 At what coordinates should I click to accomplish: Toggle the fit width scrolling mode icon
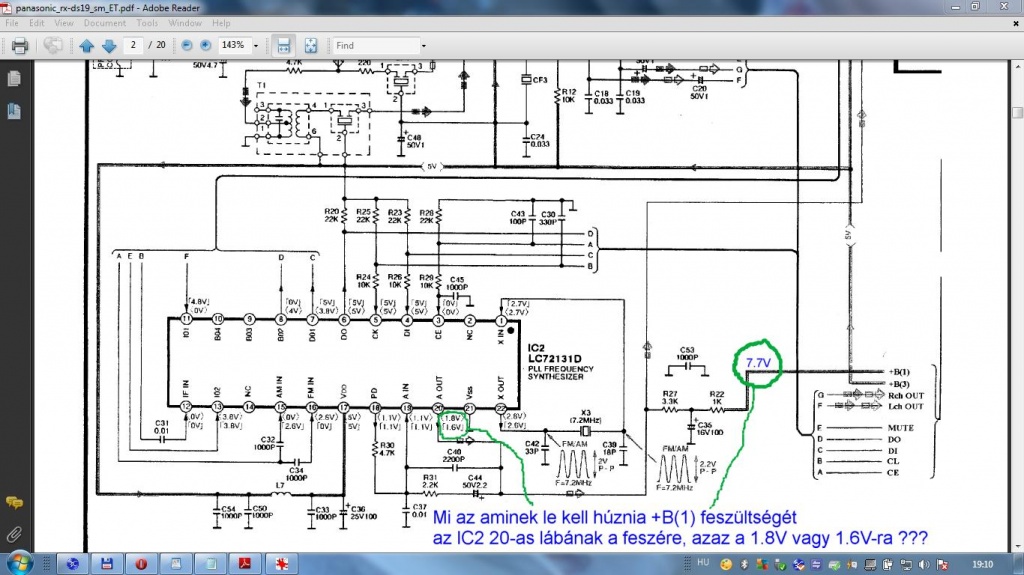click(x=283, y=46)
